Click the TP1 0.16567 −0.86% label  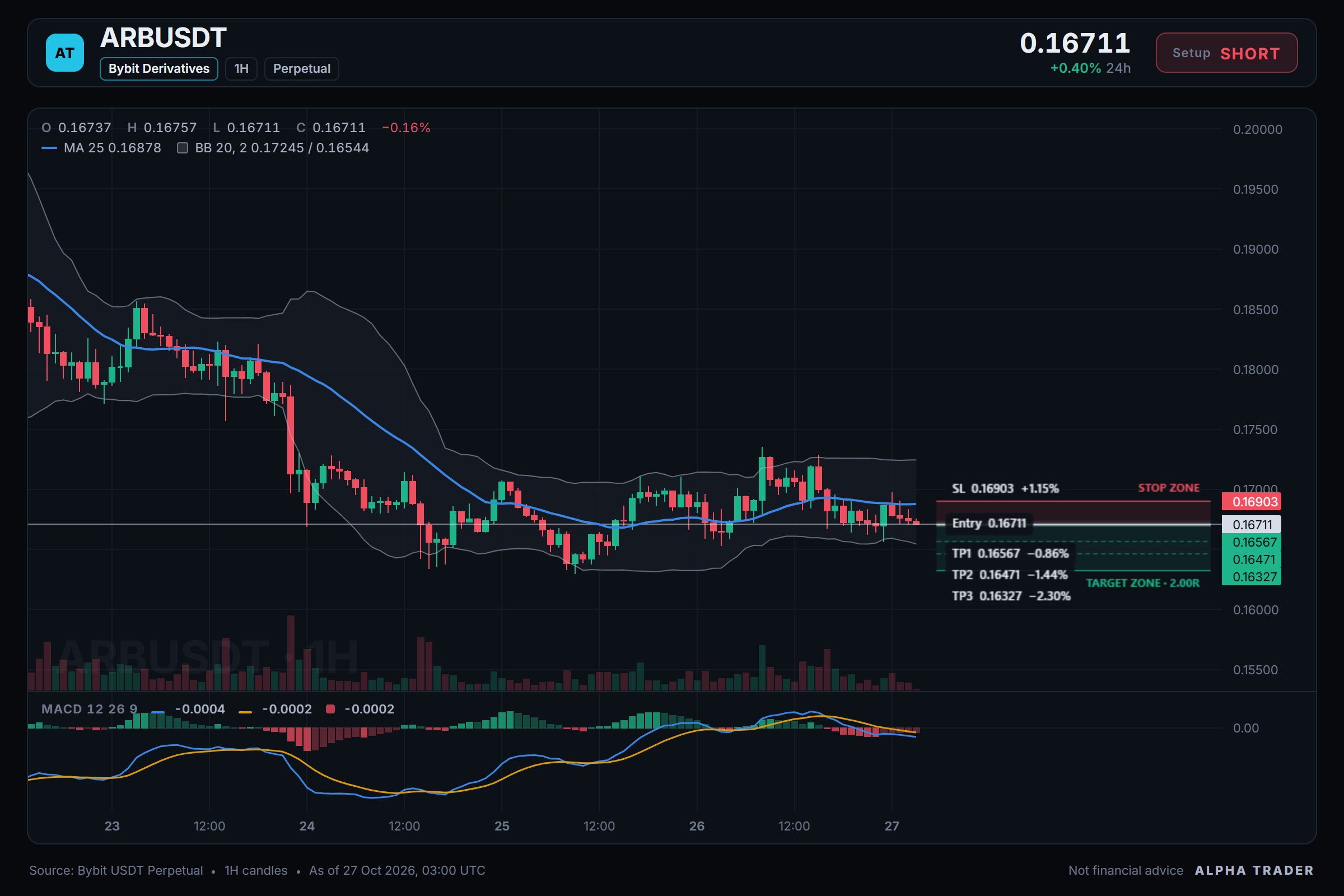click(1010, 553)
